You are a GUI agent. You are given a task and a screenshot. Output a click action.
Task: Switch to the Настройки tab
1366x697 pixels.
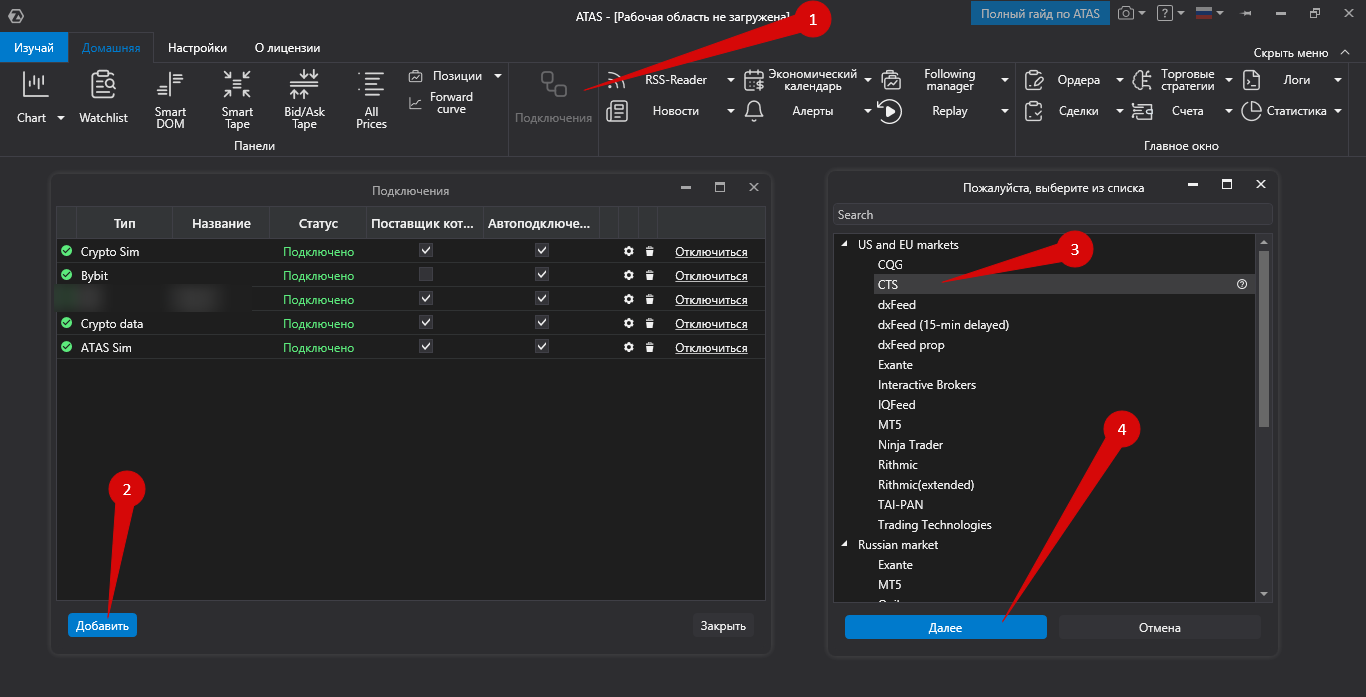click(x=197, y=48)
